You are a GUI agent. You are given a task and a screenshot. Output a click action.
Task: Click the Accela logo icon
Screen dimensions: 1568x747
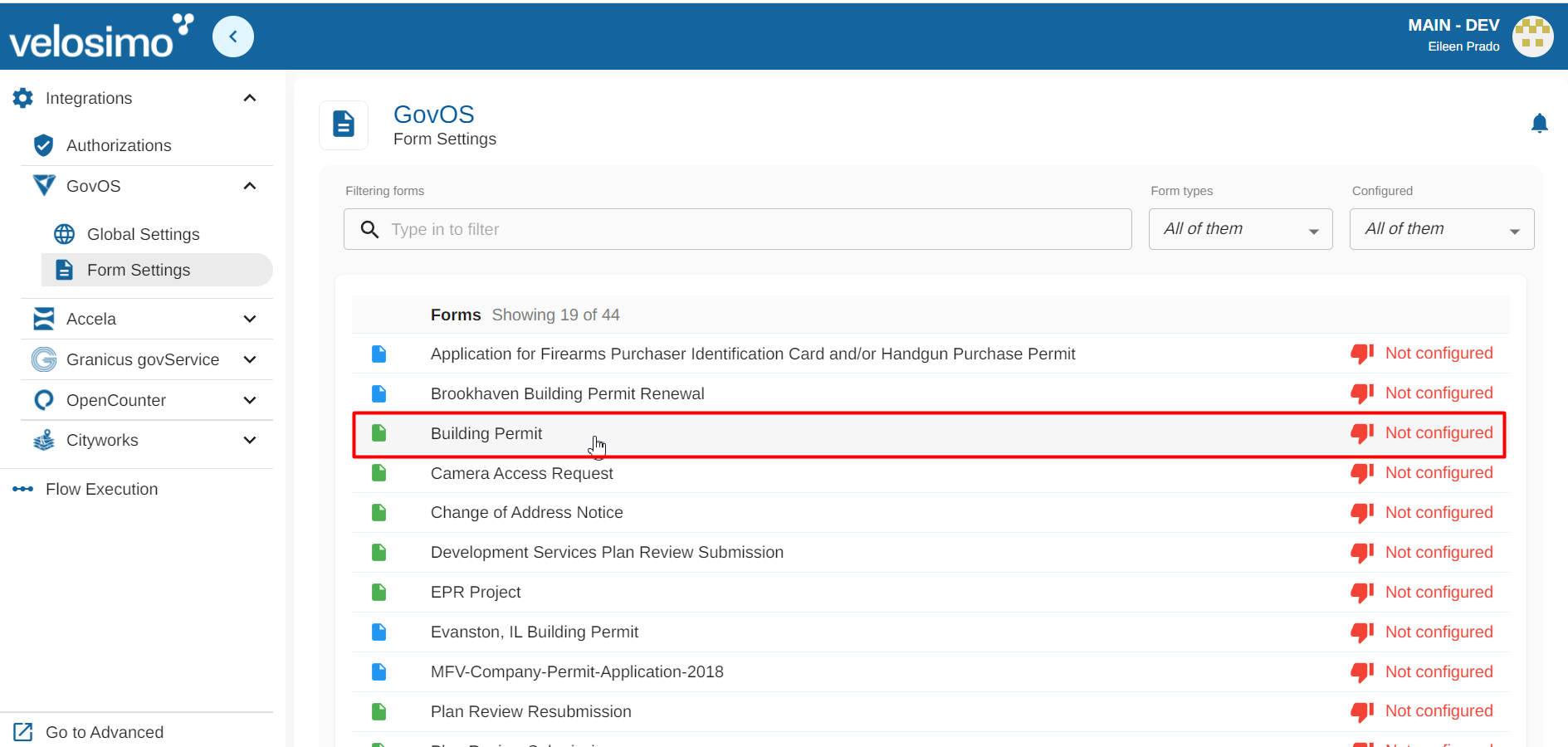pyautogui.click(x=44, y=319)
